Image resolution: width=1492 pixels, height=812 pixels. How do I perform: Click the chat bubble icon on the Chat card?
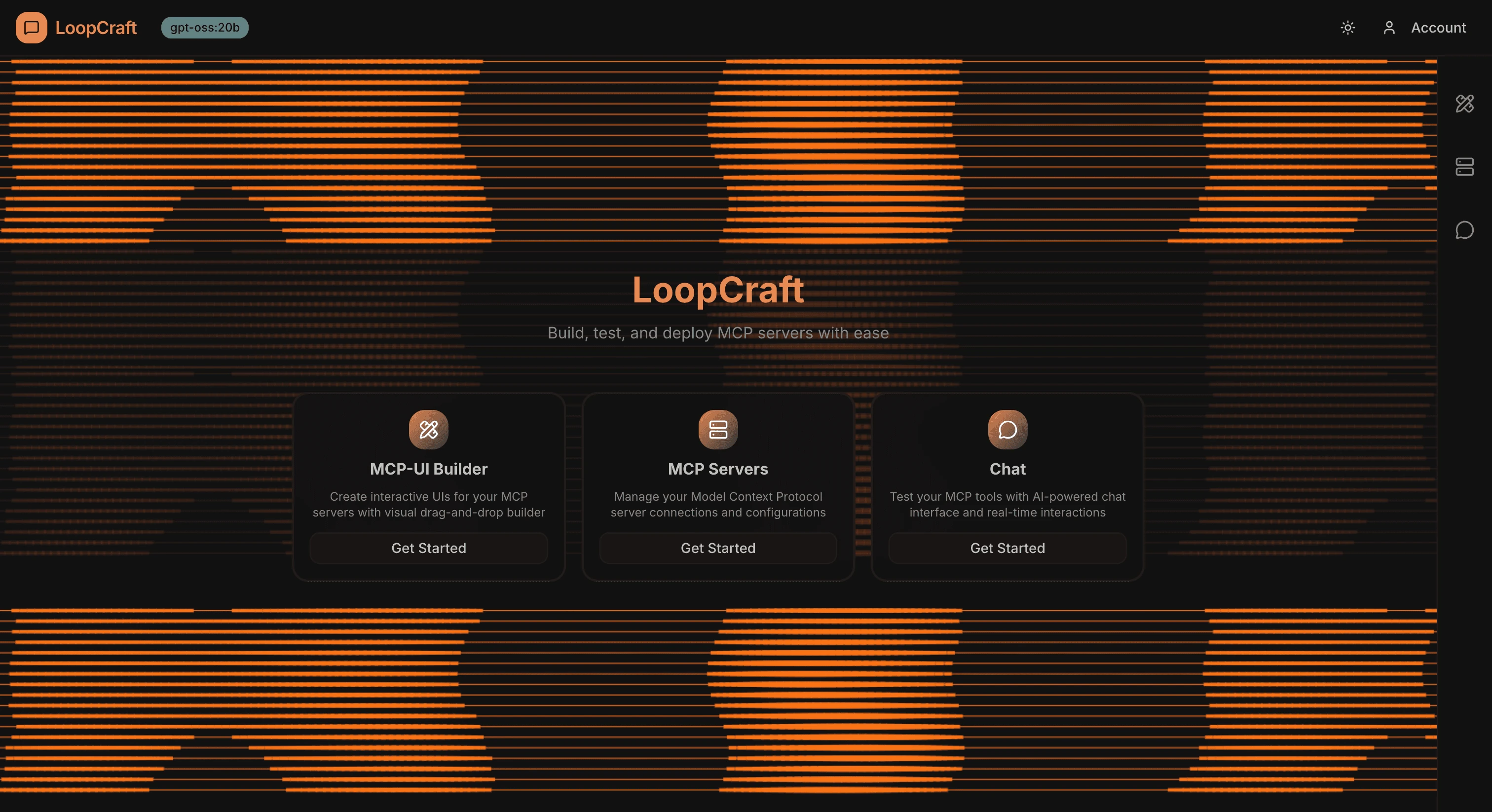point(1007,429)
